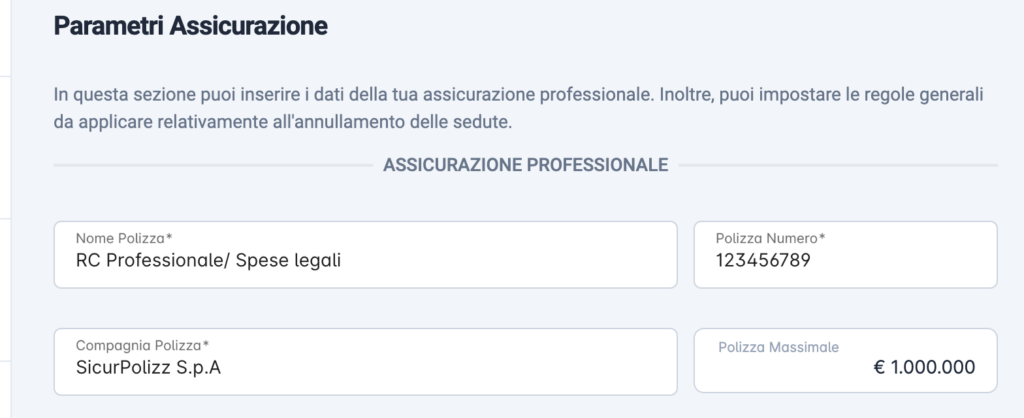Click the first line of the description paragraph

519,95
